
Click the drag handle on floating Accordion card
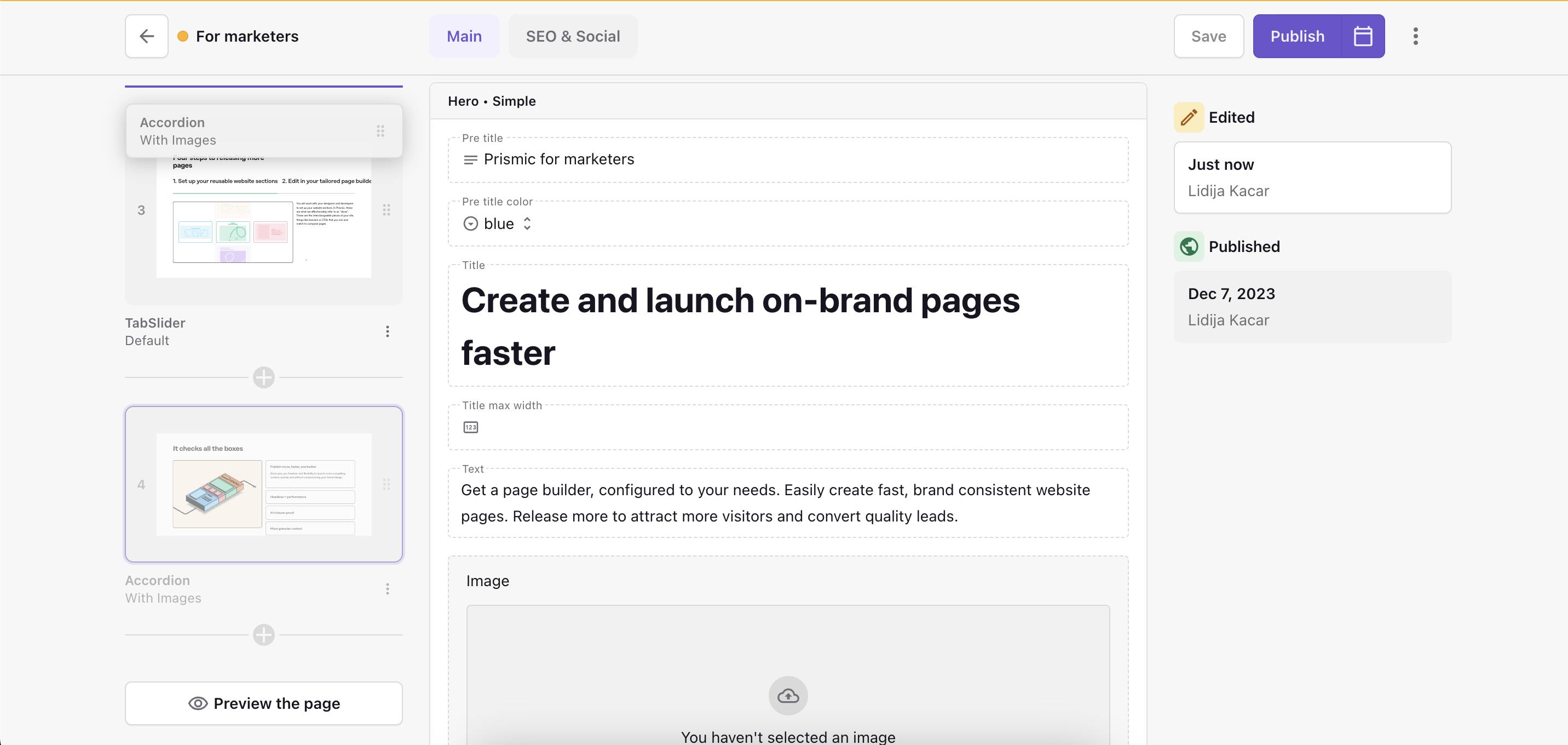[381, 131]
